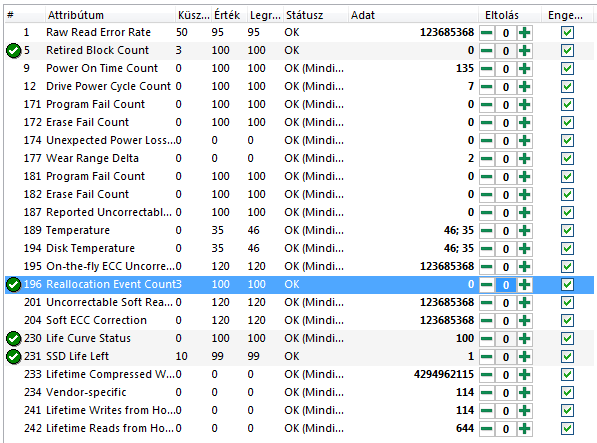Click green check icon on Reallocation Event Count
This screenshot has height=443, width=597.
coord(14,285)
